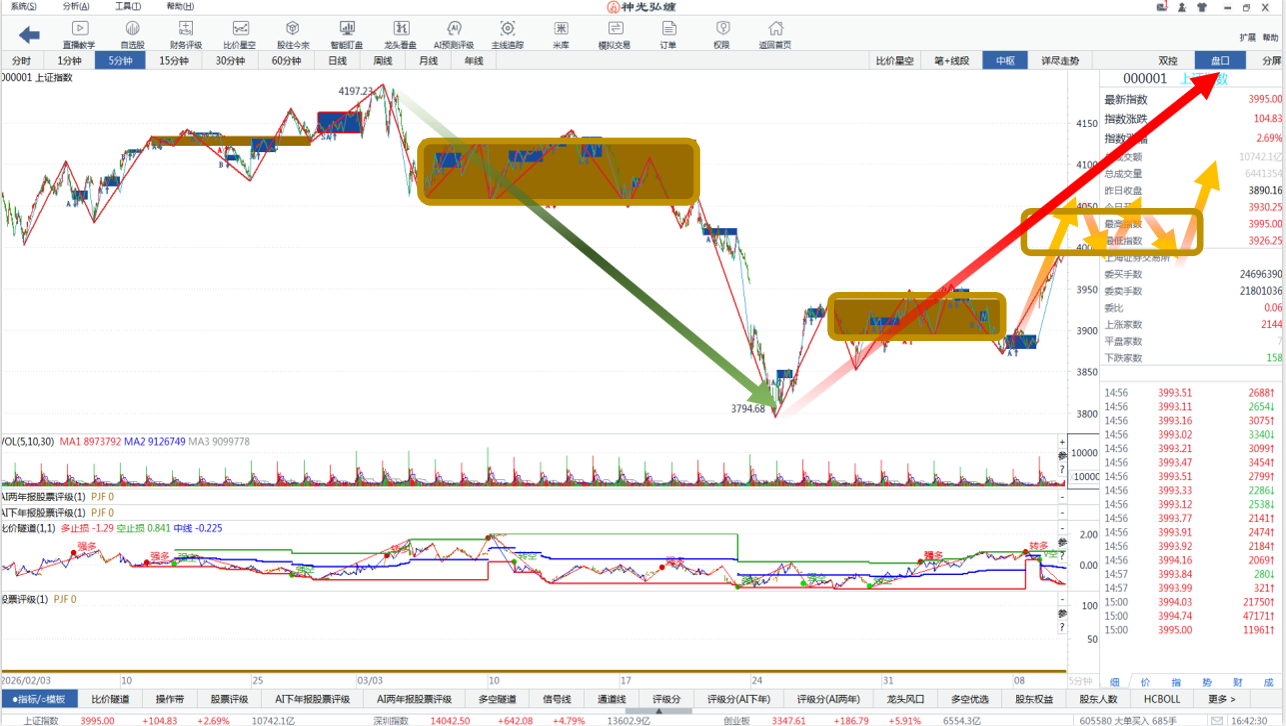Switch to the 日线 daily timeframe tab
Viewport: 1286px width, 726px height.
(x=337, y=61)
